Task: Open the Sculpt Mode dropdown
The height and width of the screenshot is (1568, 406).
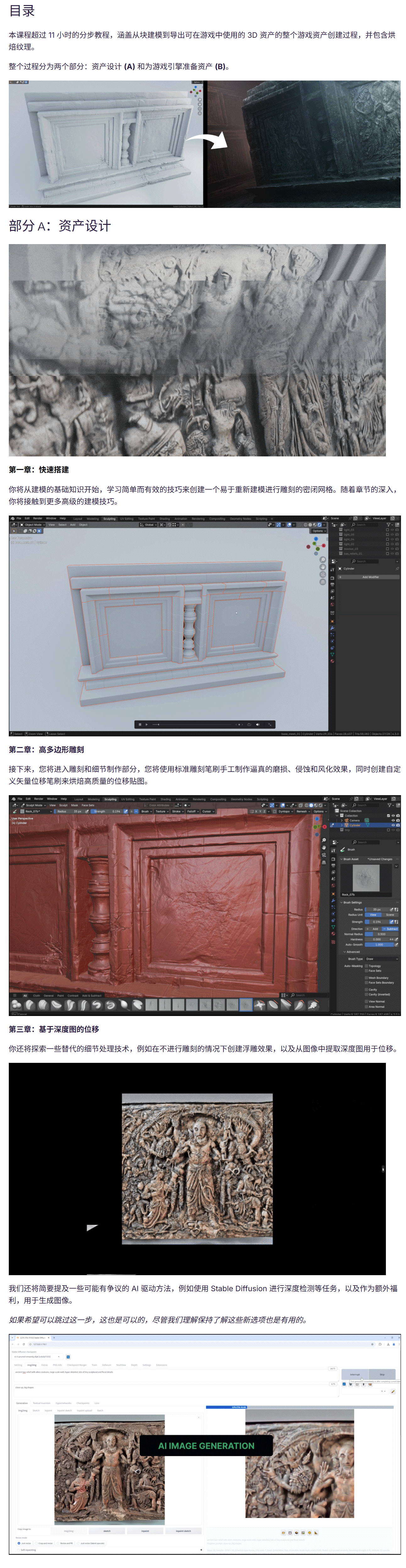Action: [x=33, y=805]
